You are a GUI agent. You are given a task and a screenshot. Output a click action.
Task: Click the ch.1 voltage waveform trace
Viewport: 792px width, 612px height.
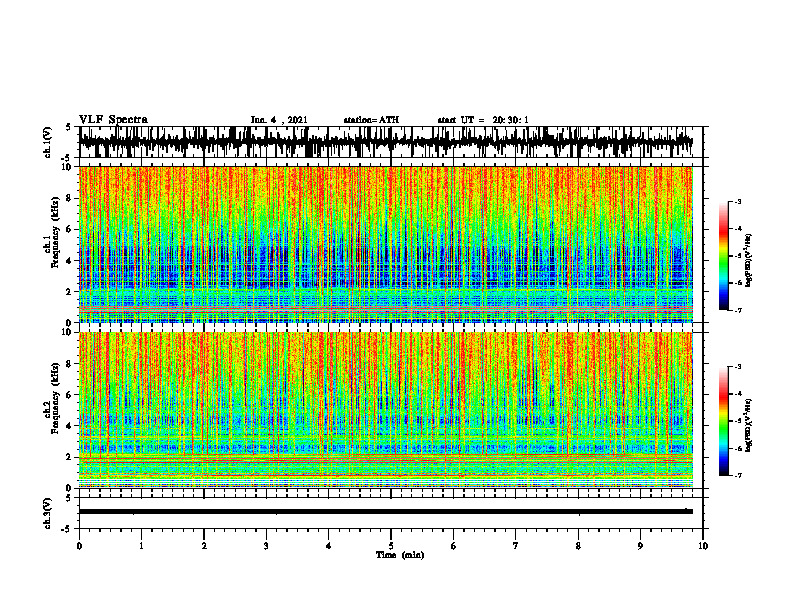click(386, 142)
